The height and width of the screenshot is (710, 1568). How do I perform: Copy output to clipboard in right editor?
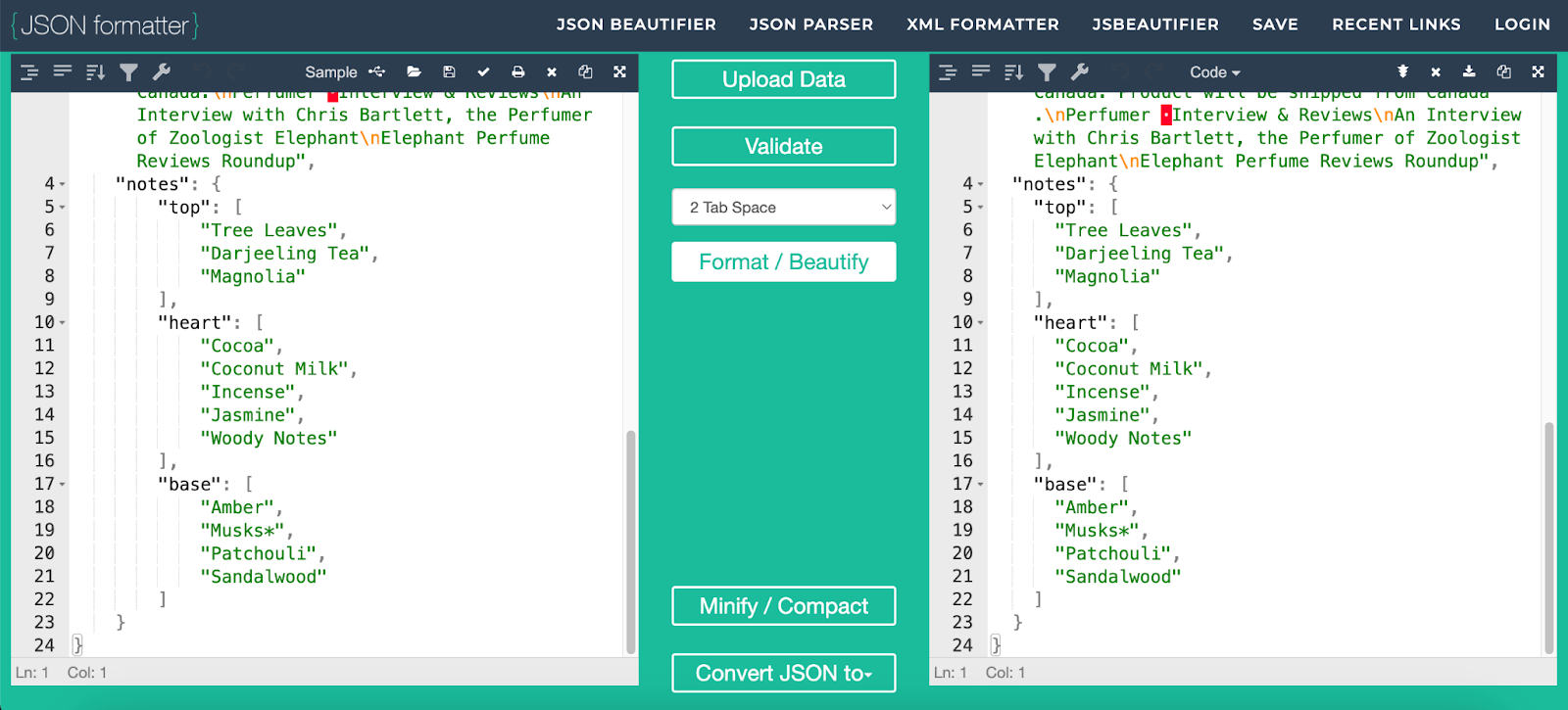pyautogui.click(x=1503, y=71)
